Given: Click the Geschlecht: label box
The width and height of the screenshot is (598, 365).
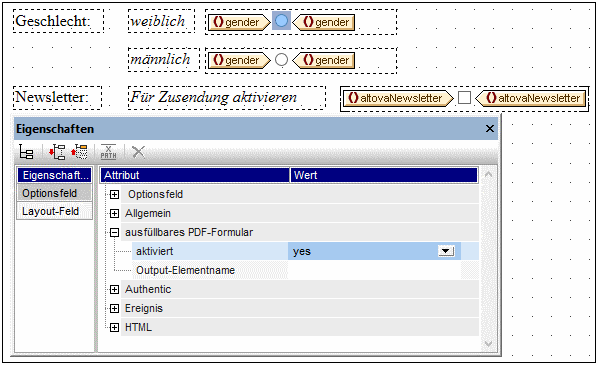Looking at the screenshot, I should point(58,21).
